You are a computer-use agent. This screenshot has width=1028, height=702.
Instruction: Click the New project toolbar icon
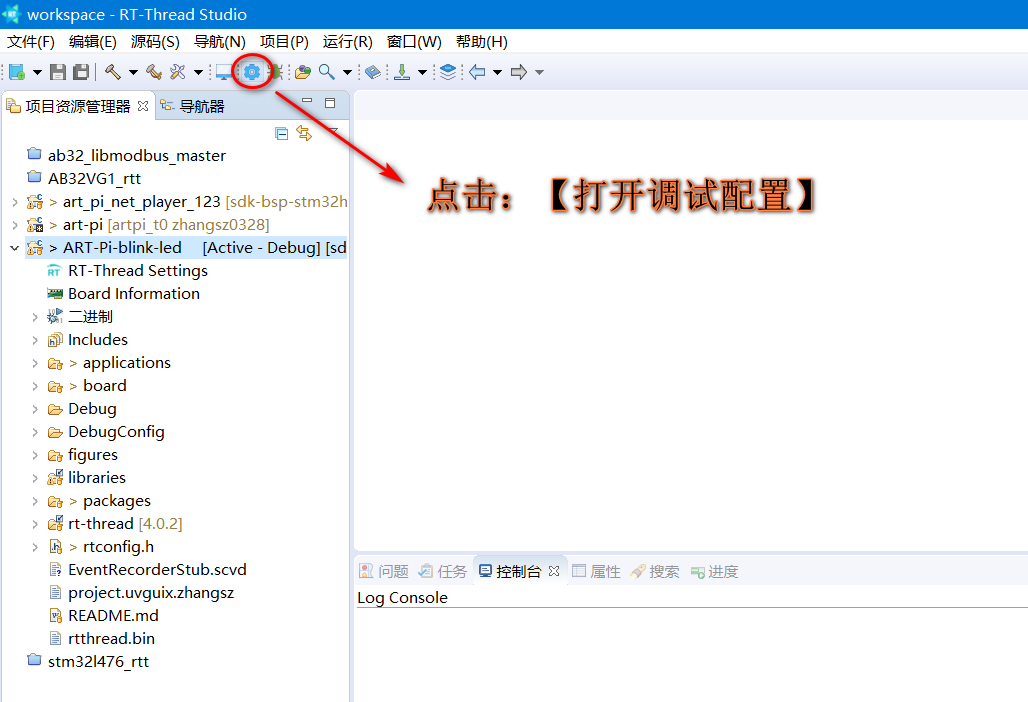[x=17, y=72]
